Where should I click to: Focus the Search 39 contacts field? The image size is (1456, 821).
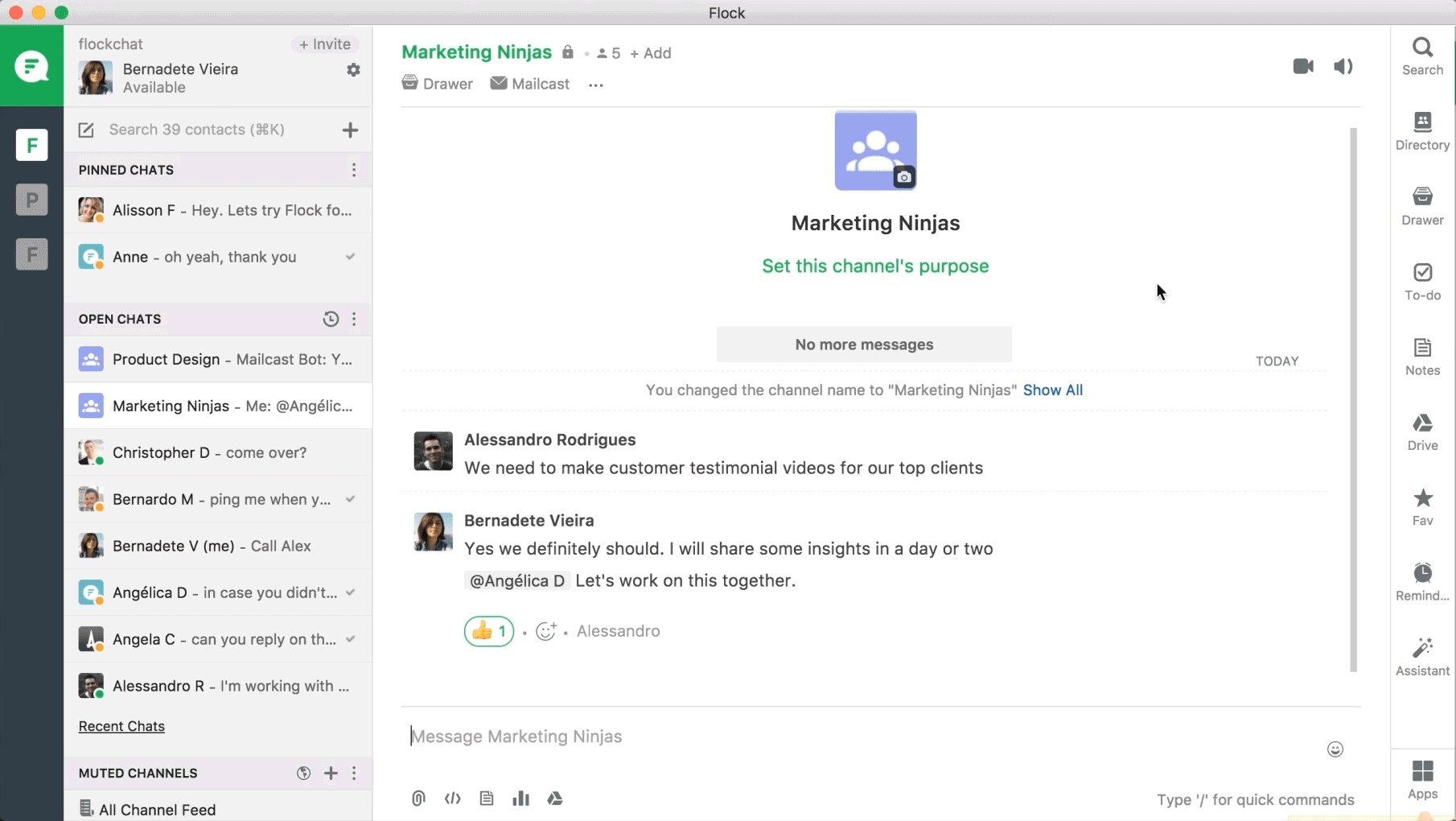pyautogui.click(x=196, y=130)
